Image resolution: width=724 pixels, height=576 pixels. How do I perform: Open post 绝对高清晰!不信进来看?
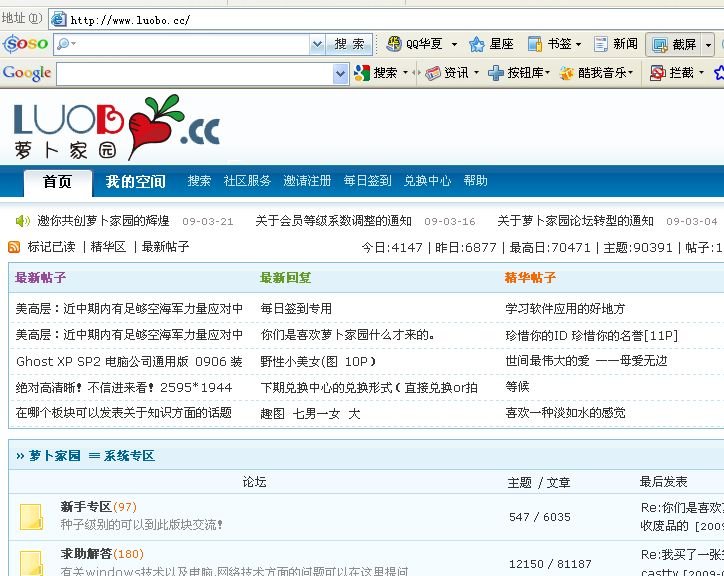point(124,388)
